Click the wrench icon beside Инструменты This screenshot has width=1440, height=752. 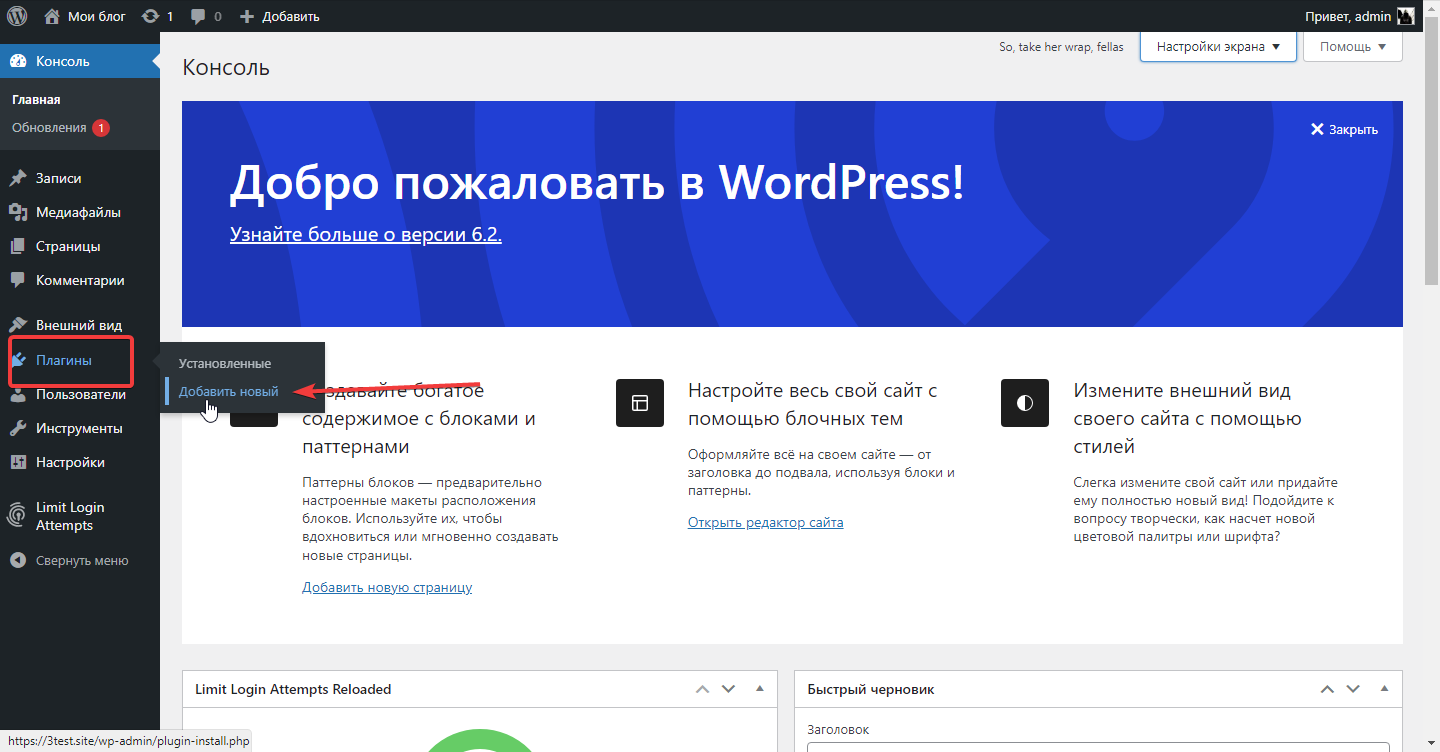tap(18, 428)
